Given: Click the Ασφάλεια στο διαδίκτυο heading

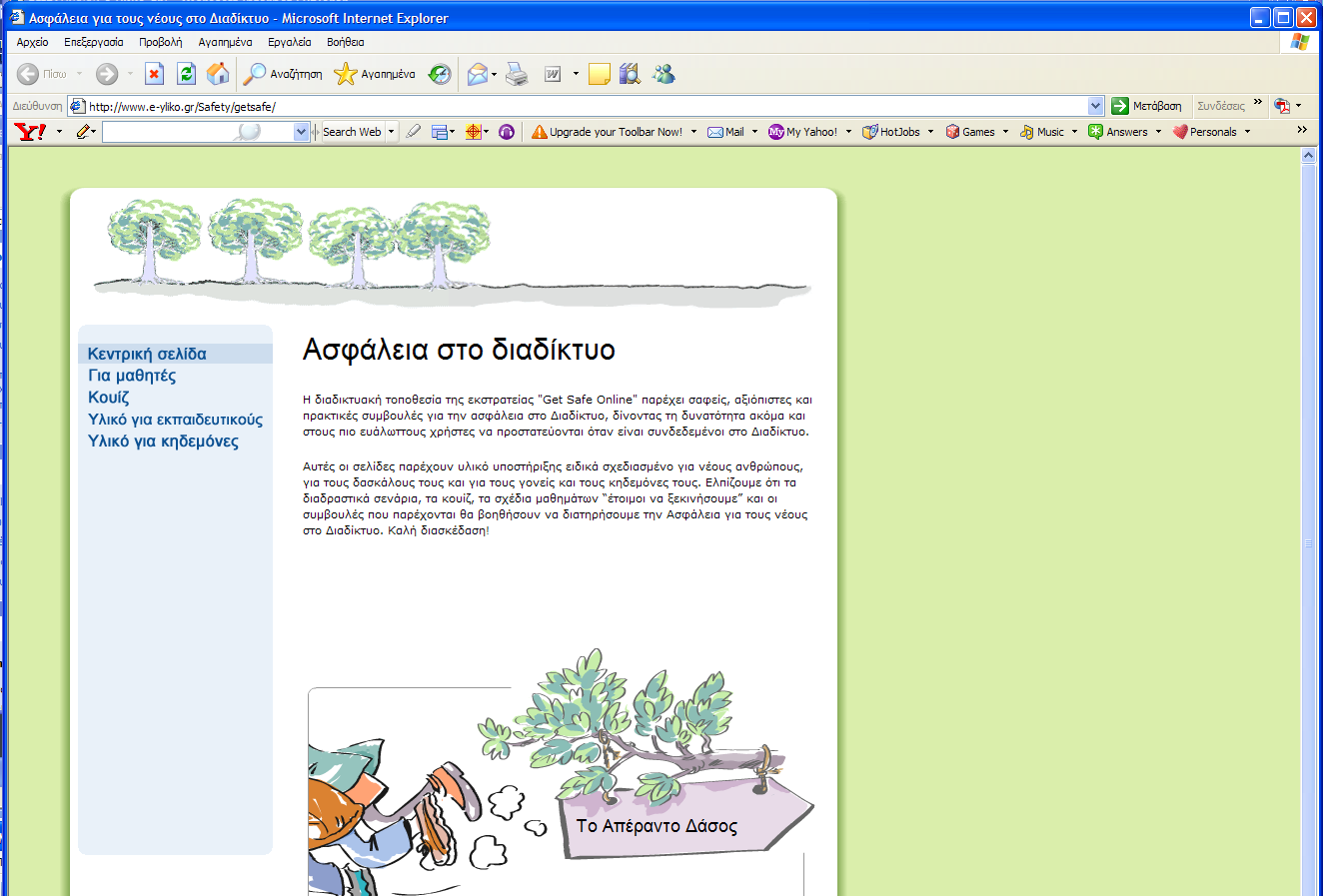Looking at the screenshot, I should [x=459, y=350].
